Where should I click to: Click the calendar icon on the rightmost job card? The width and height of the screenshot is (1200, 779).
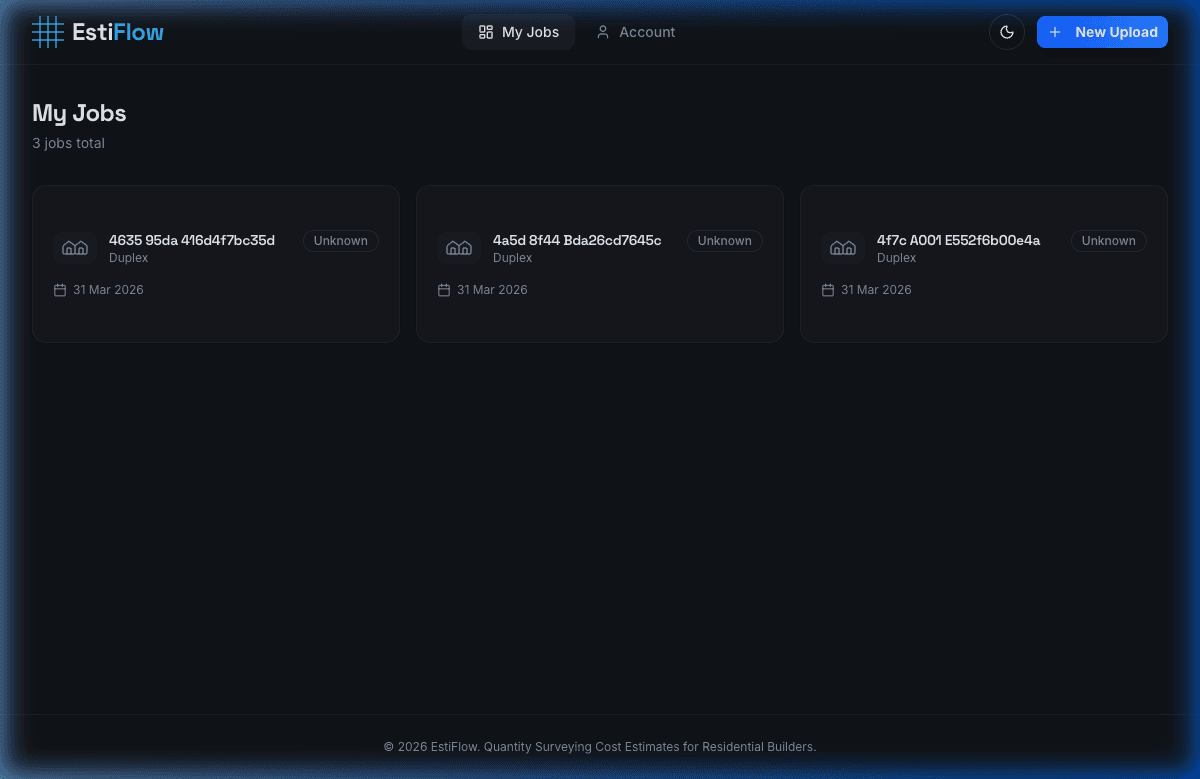point(828,289)
